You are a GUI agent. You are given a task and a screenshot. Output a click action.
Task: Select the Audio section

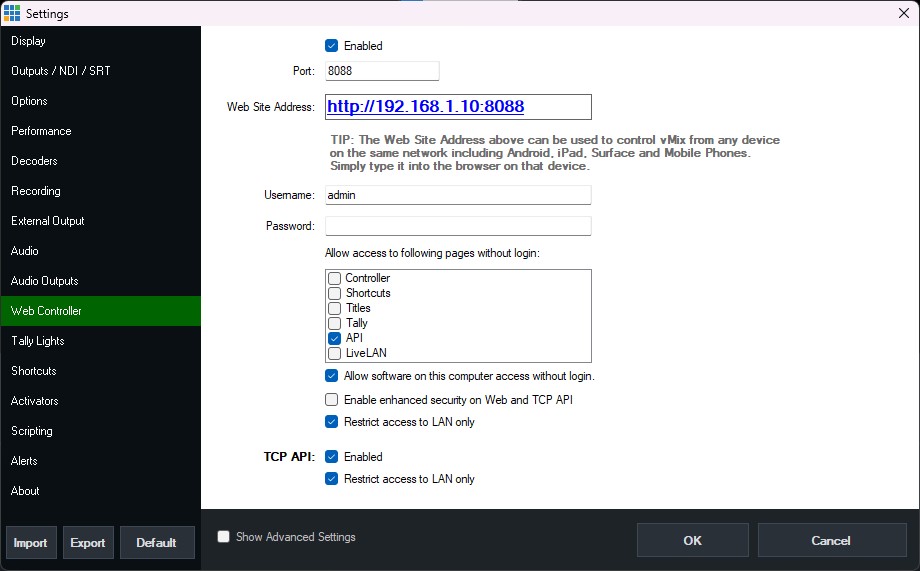[100, 251]
